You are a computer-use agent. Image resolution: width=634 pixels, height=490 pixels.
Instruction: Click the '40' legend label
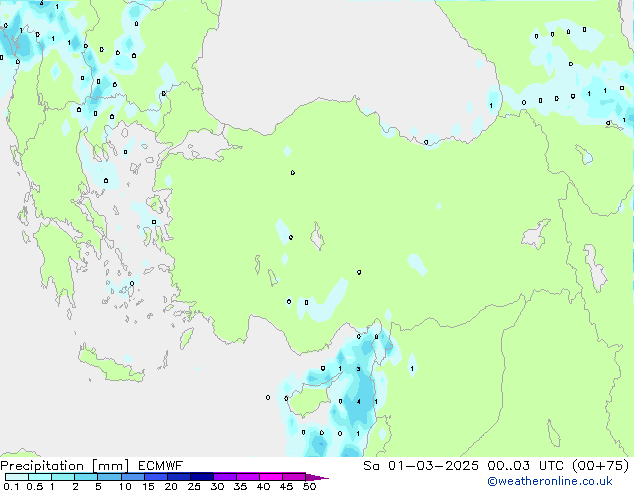[263, 486]
